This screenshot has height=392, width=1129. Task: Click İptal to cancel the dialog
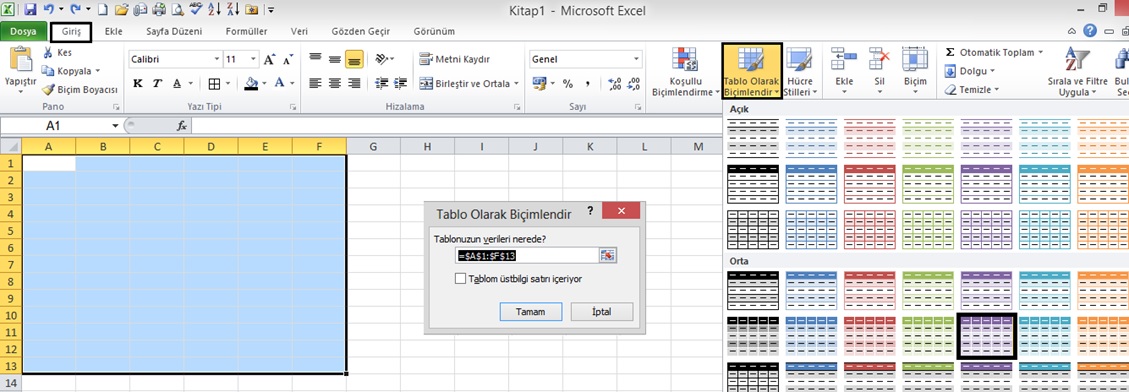click(602, 312)
